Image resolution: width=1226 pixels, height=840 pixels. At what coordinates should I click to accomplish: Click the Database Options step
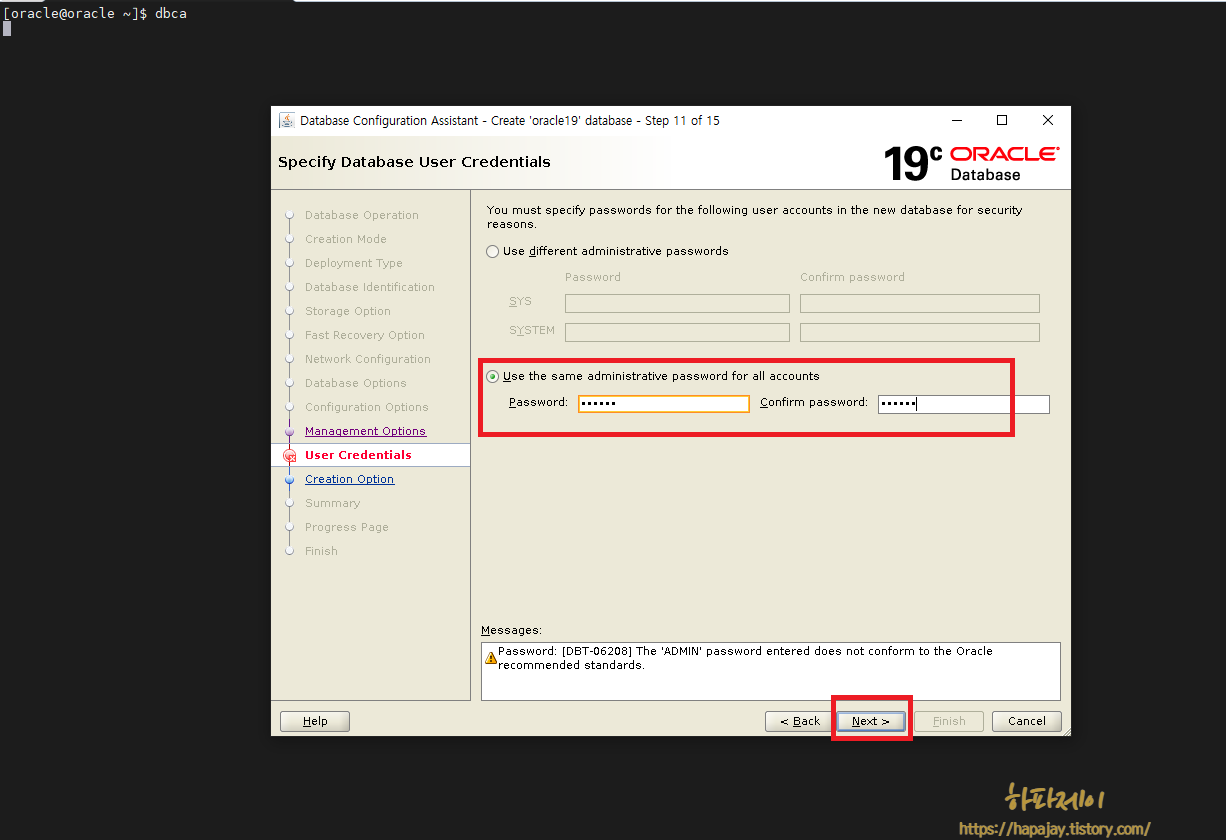[x=356, y=383]
